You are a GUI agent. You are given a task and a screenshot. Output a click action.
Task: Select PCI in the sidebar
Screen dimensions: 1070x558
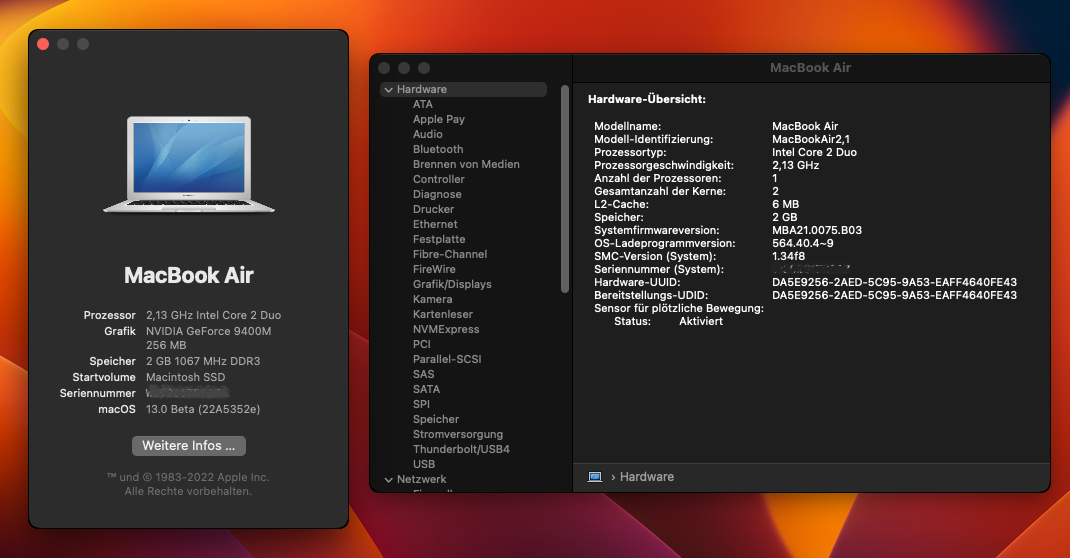pyautogui.click(x=421, y=344)
